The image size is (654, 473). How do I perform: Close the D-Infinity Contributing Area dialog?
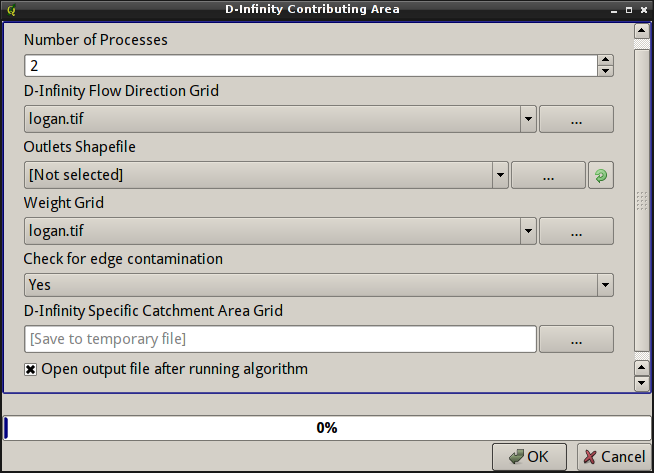[640, 9]
